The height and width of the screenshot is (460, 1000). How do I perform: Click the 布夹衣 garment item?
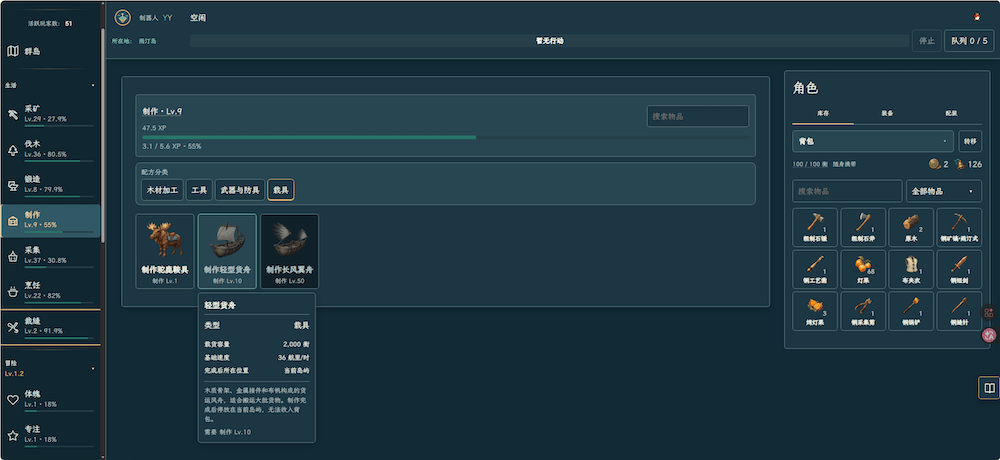tap(911, 269)
